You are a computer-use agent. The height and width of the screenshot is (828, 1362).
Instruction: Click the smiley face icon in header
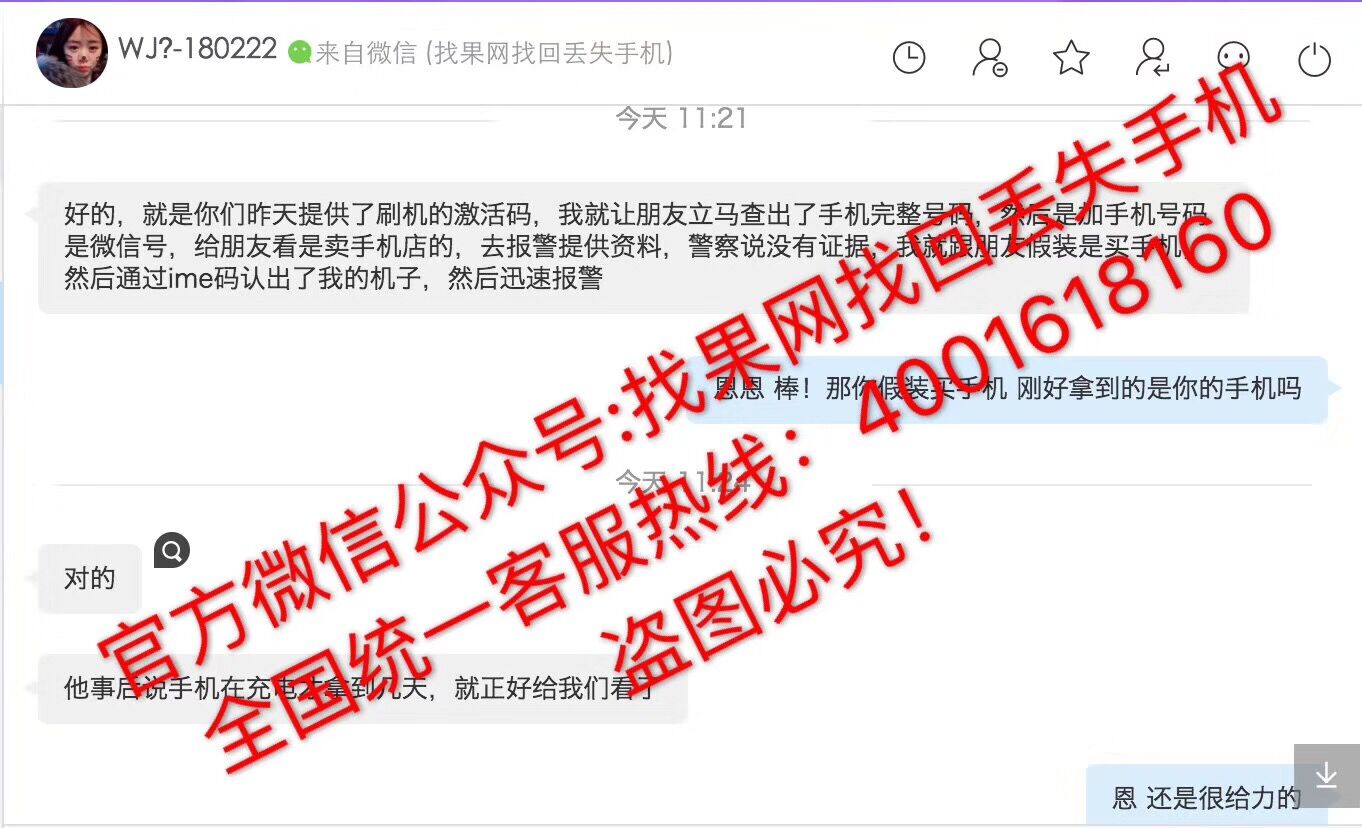pos(1234,58)
